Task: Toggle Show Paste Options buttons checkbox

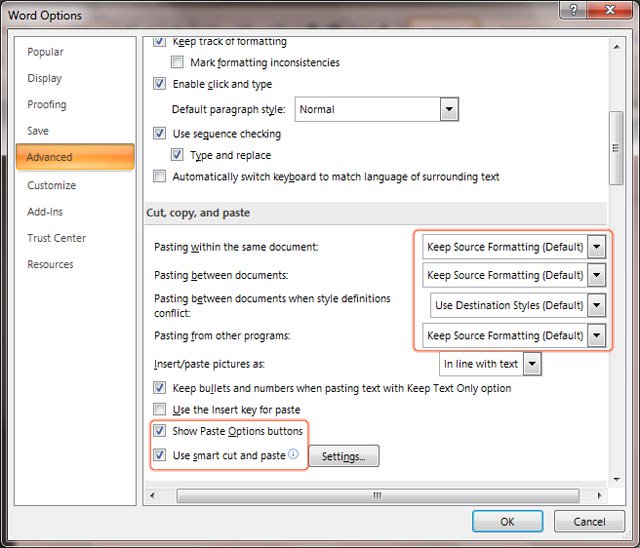Action: pos(159,430)
